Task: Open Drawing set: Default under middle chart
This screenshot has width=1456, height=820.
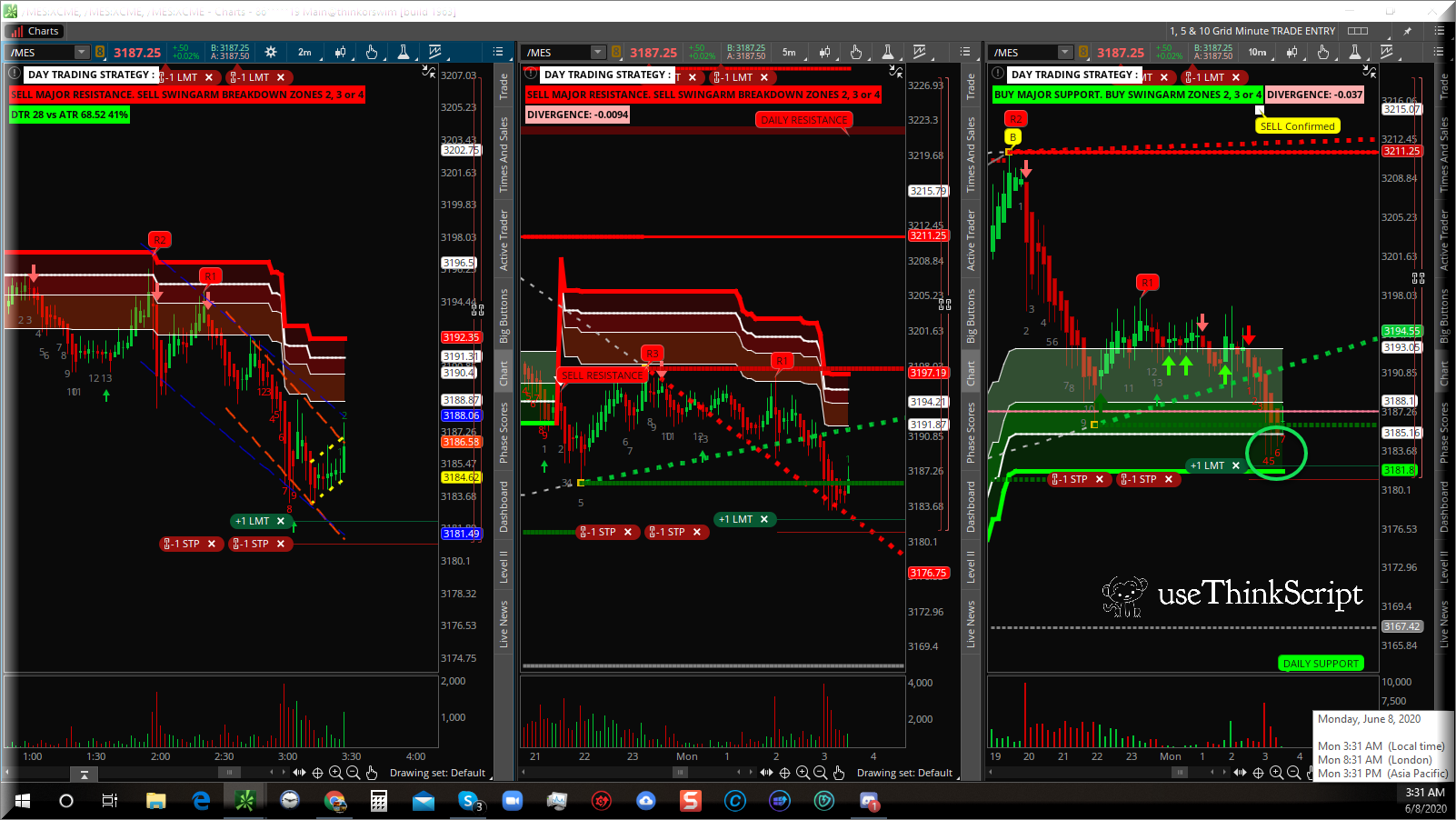Action: pos(904,773)
